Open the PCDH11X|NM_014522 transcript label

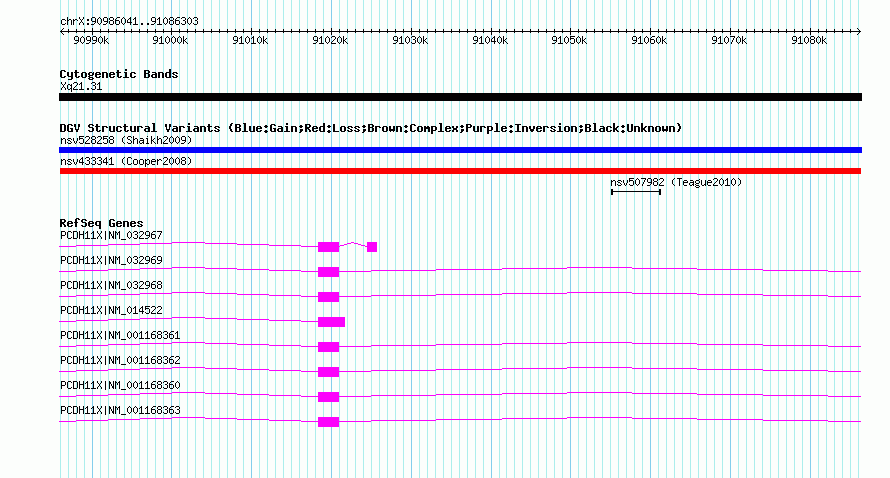coord(111,311)
